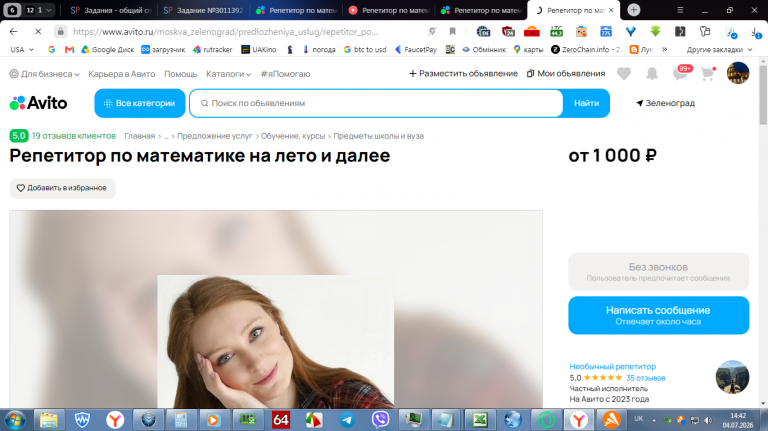Click Написать сообщение button
The height and width of the screenshot is (431, 768).
(658, 315)
